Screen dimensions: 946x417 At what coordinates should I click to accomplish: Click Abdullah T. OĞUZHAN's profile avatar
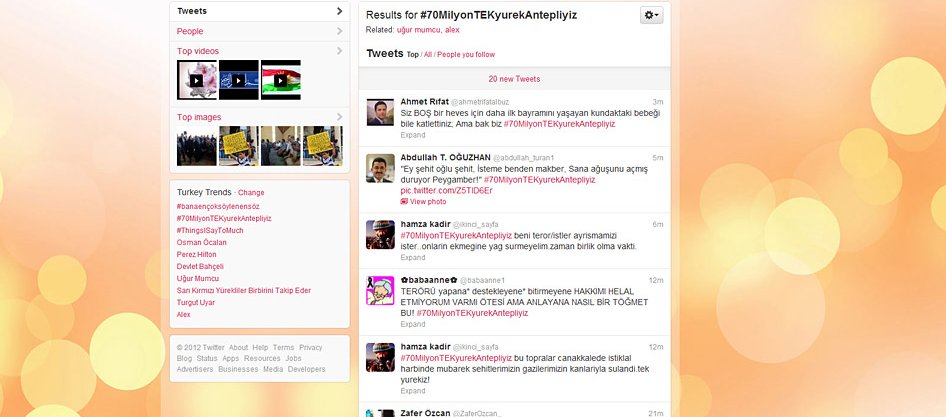(x=380, y=168)
